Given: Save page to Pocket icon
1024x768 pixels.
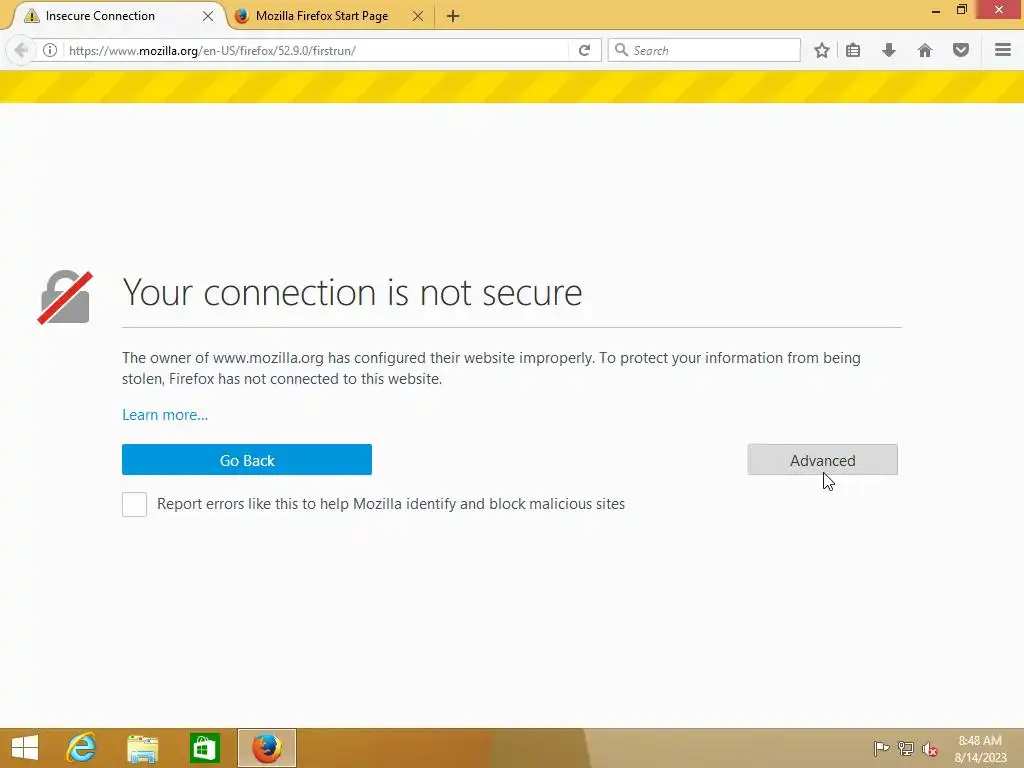Looking at the screenshot, I should click(x=961, y=50).
